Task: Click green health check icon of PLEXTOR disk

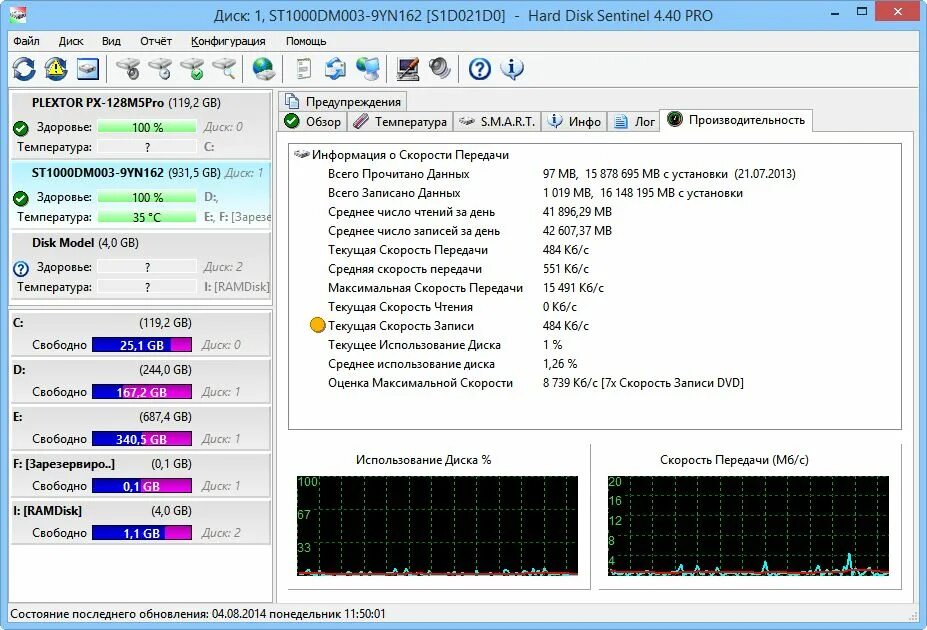Action: 21,128
